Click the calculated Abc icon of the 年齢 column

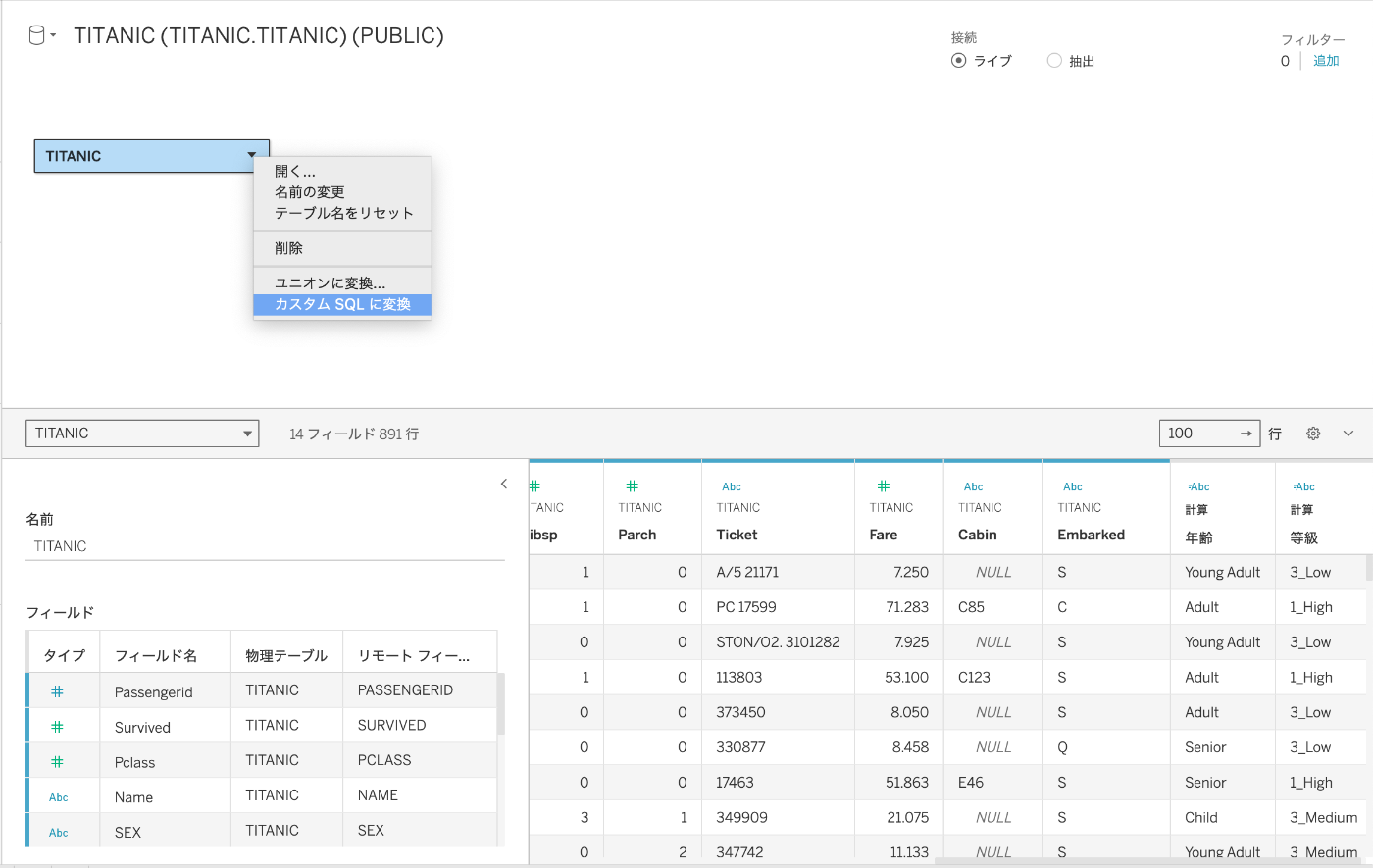click(x=1198, y=486)
